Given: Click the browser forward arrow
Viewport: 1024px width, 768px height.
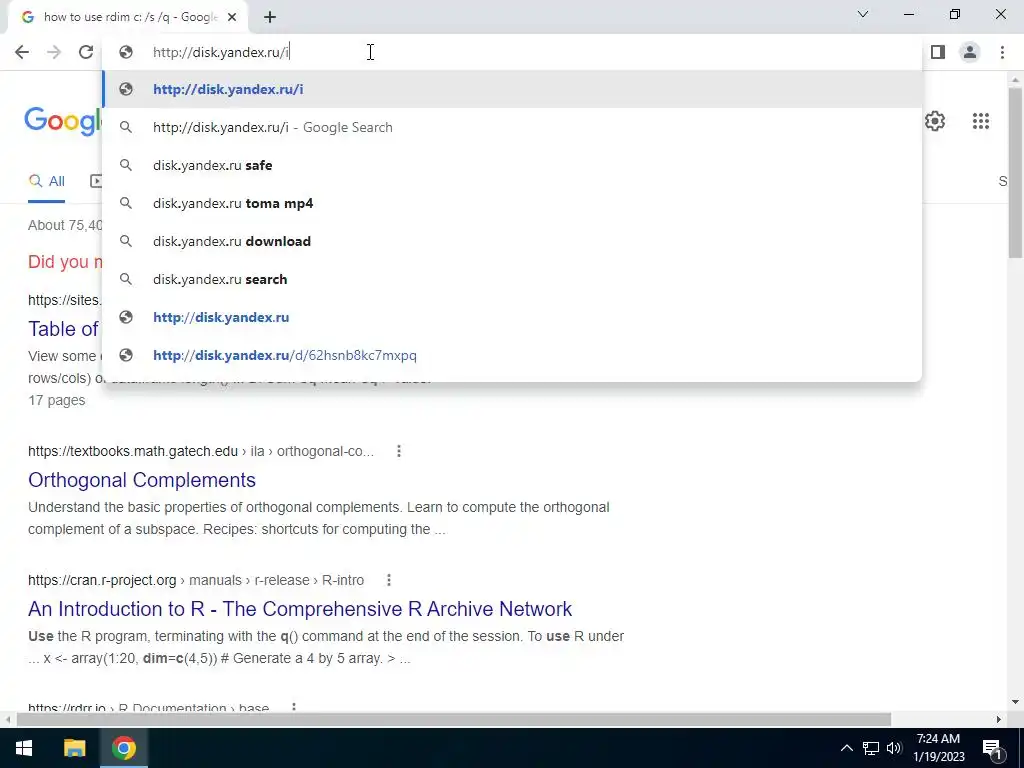Looking at the screenshot, I should 54,52.
